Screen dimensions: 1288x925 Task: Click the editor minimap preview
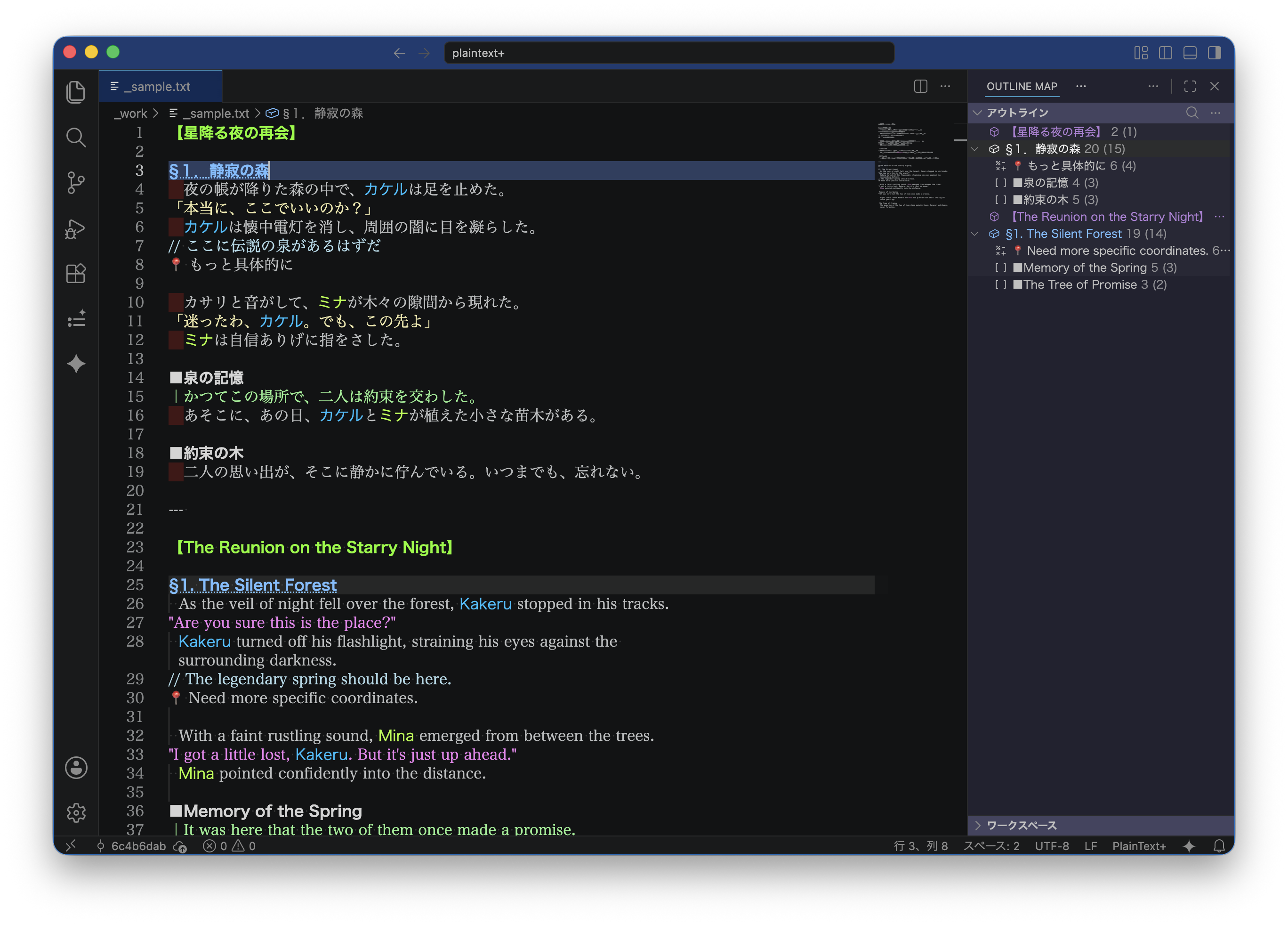[x=913, y=166]
